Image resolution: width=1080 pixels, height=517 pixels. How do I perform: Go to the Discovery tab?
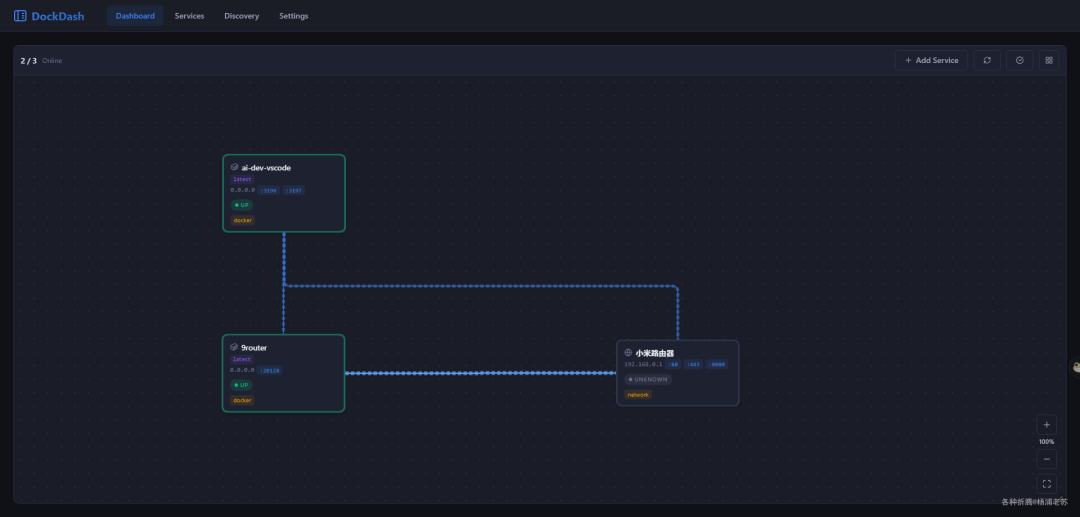click(242, 16)
